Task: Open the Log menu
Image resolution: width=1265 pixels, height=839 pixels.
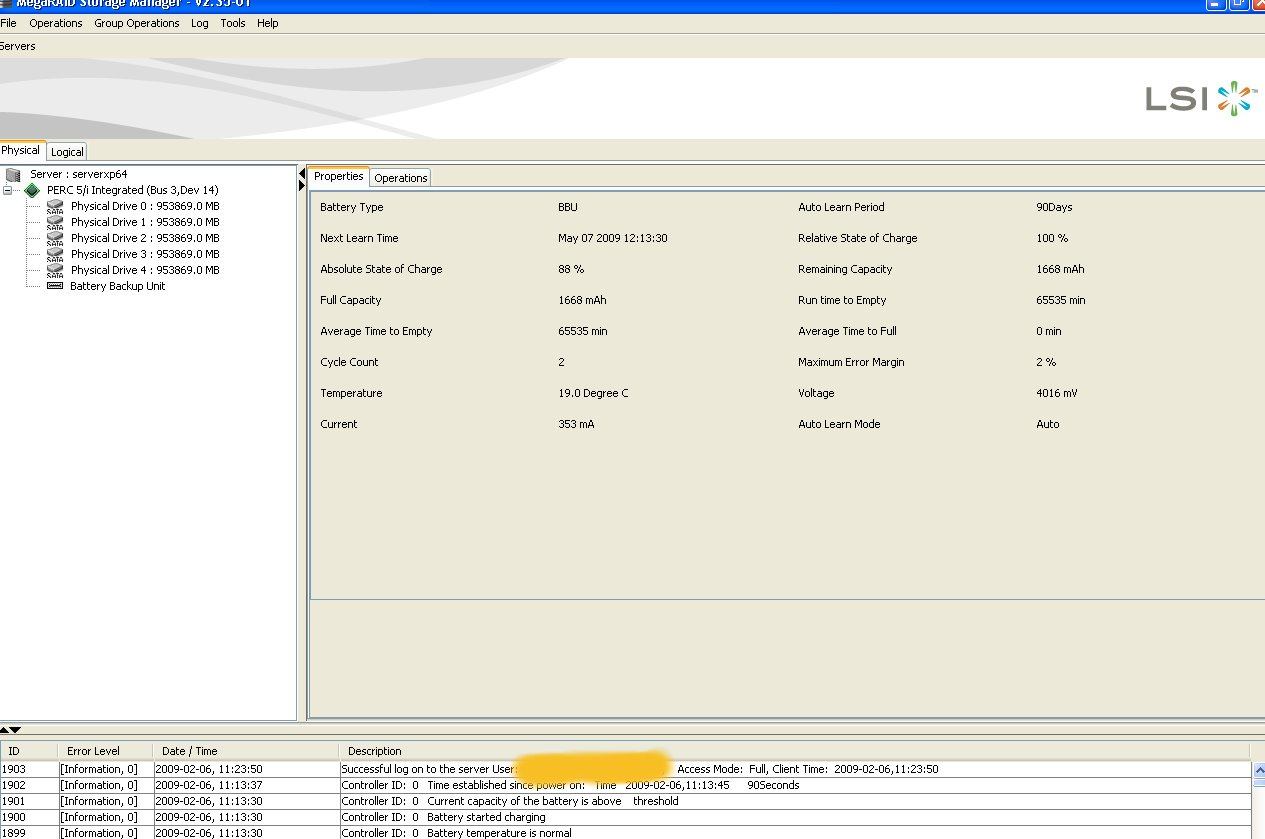Action: (x=200, y=23)
